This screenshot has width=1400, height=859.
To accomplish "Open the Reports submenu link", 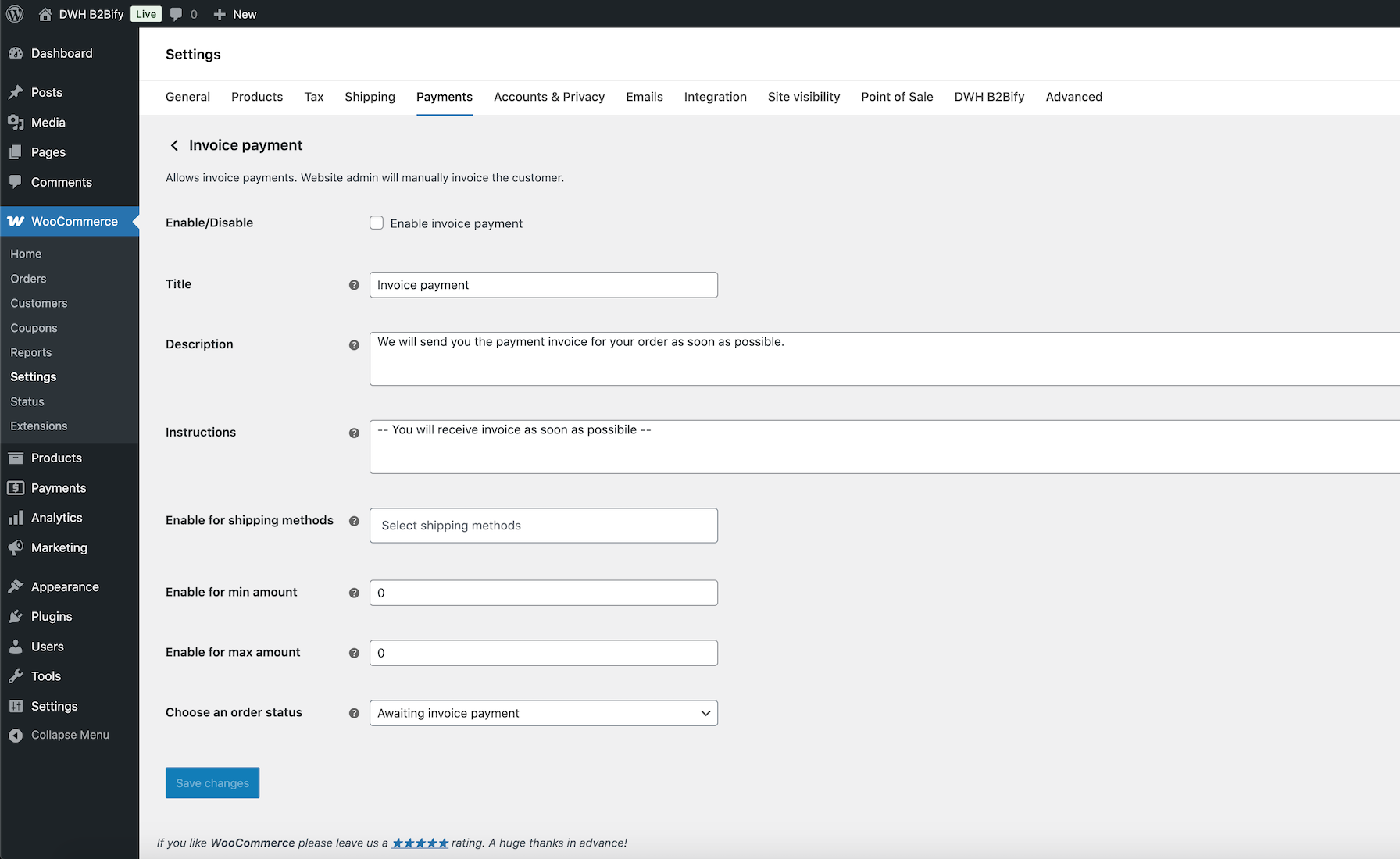I will [x=31, y=352].
